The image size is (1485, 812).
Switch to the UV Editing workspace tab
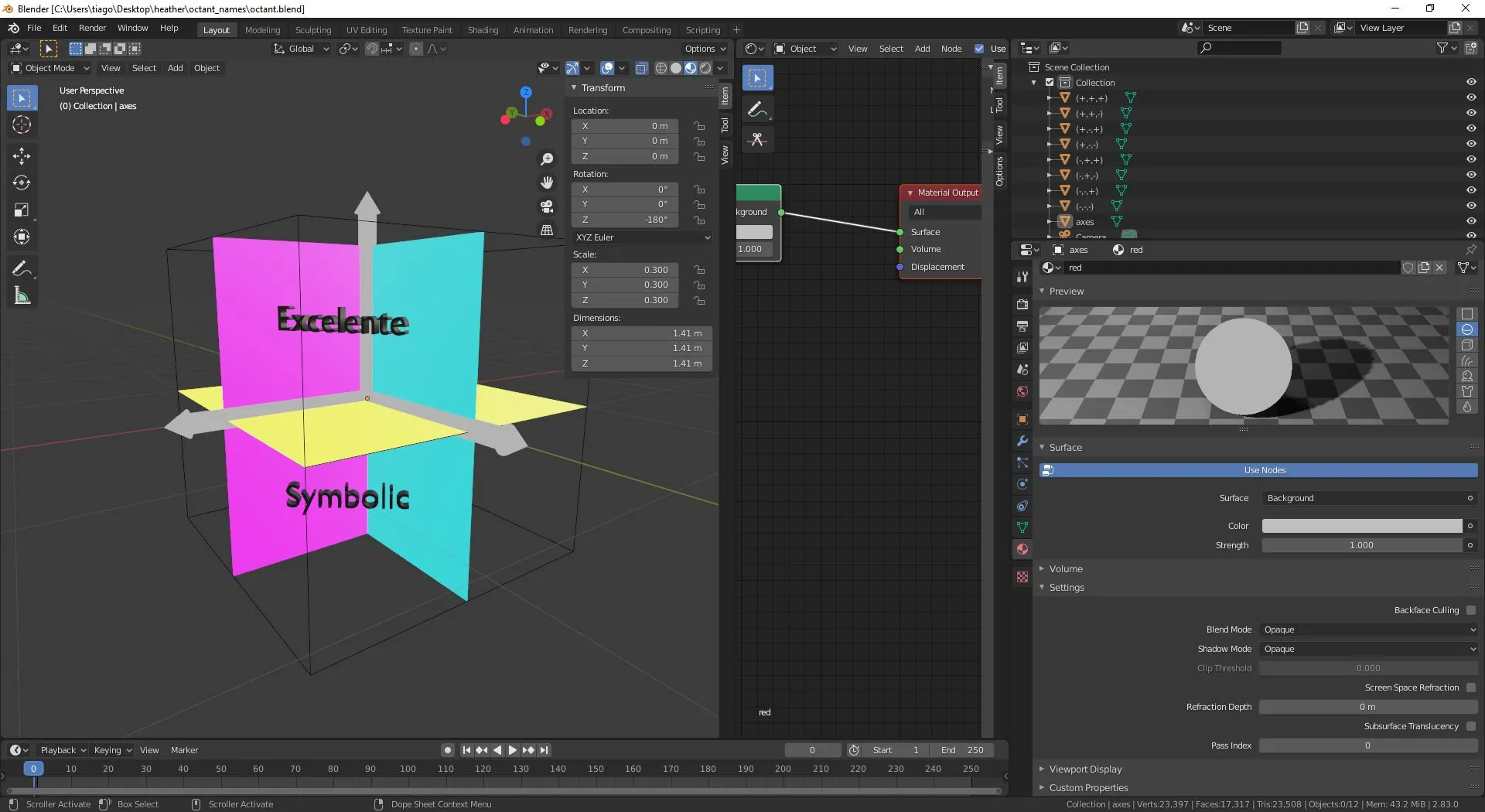coord(367,30)
